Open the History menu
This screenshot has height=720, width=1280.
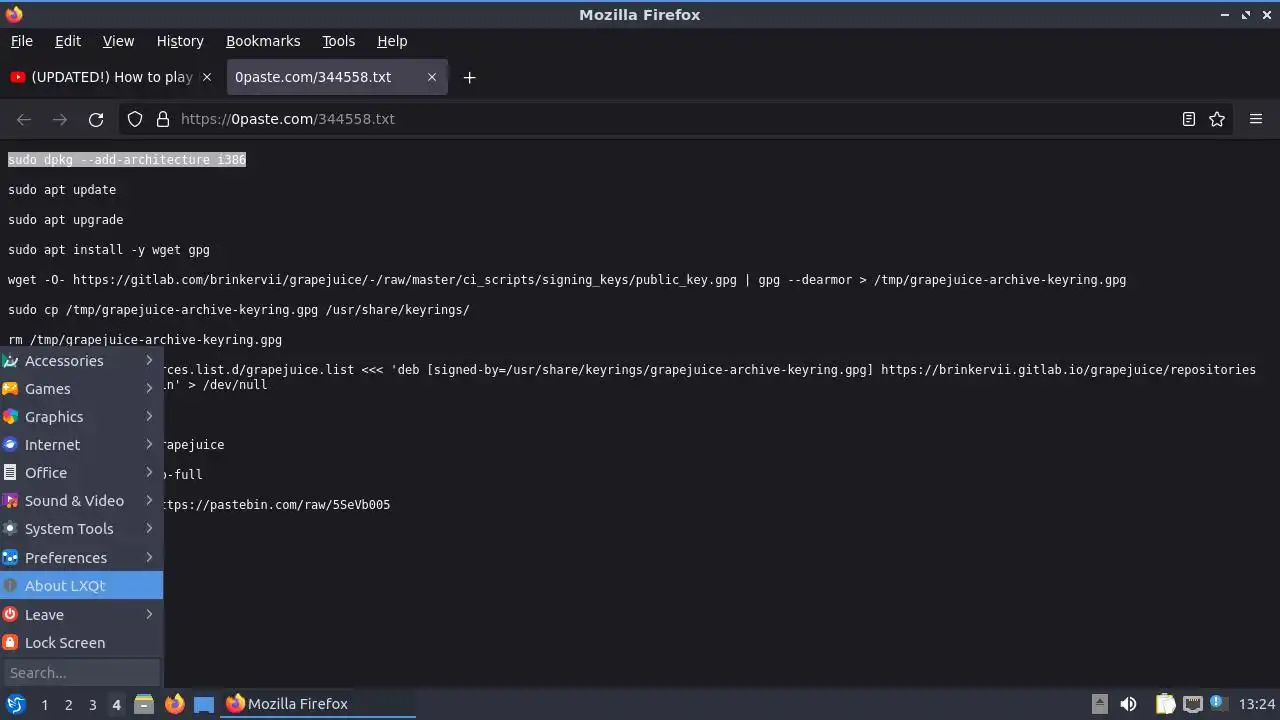point(180,41)
